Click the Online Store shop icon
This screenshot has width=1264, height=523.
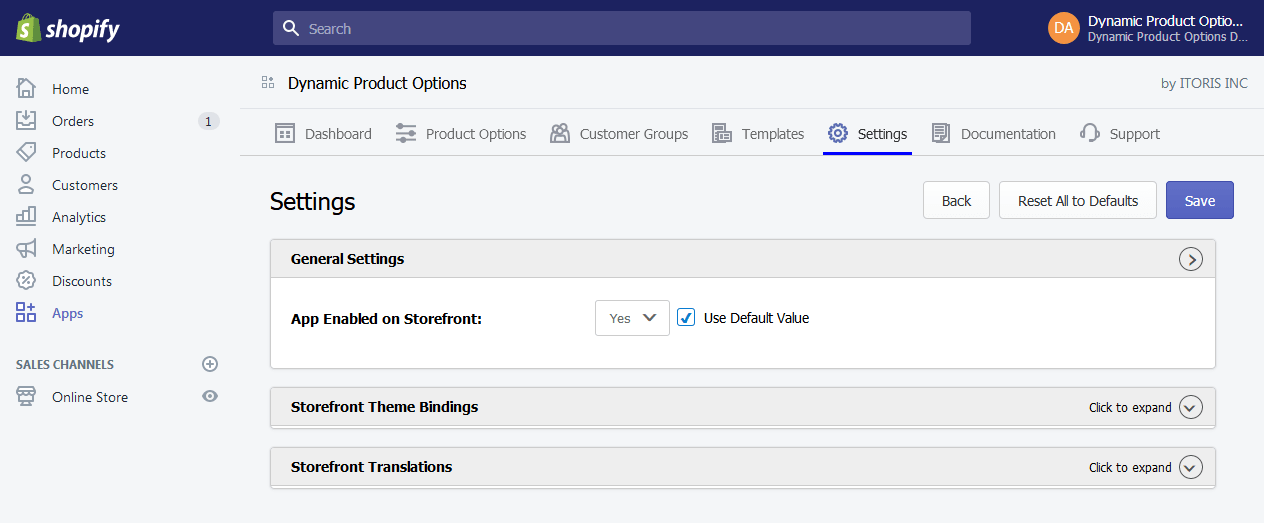[26, 396]
